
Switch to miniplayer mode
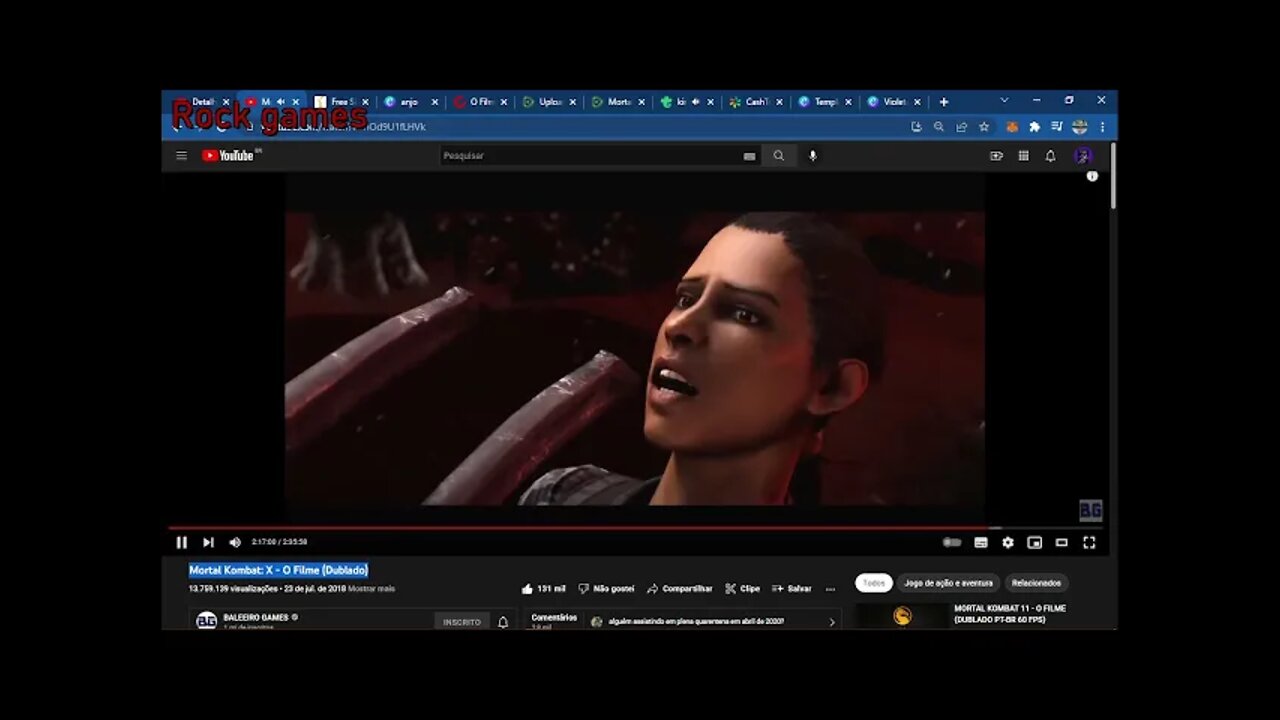[x=1035, y=542]
